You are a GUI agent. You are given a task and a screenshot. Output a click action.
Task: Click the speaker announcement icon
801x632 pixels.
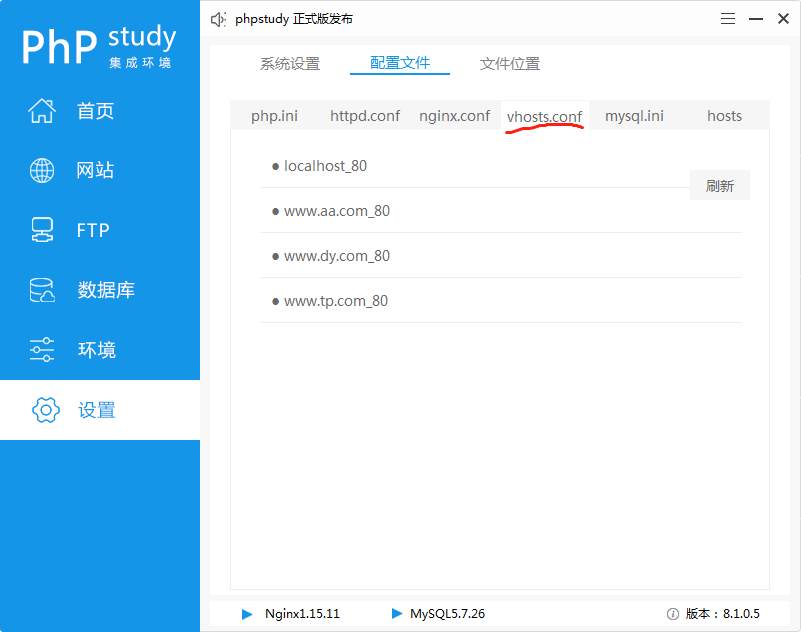pos(219,19)
